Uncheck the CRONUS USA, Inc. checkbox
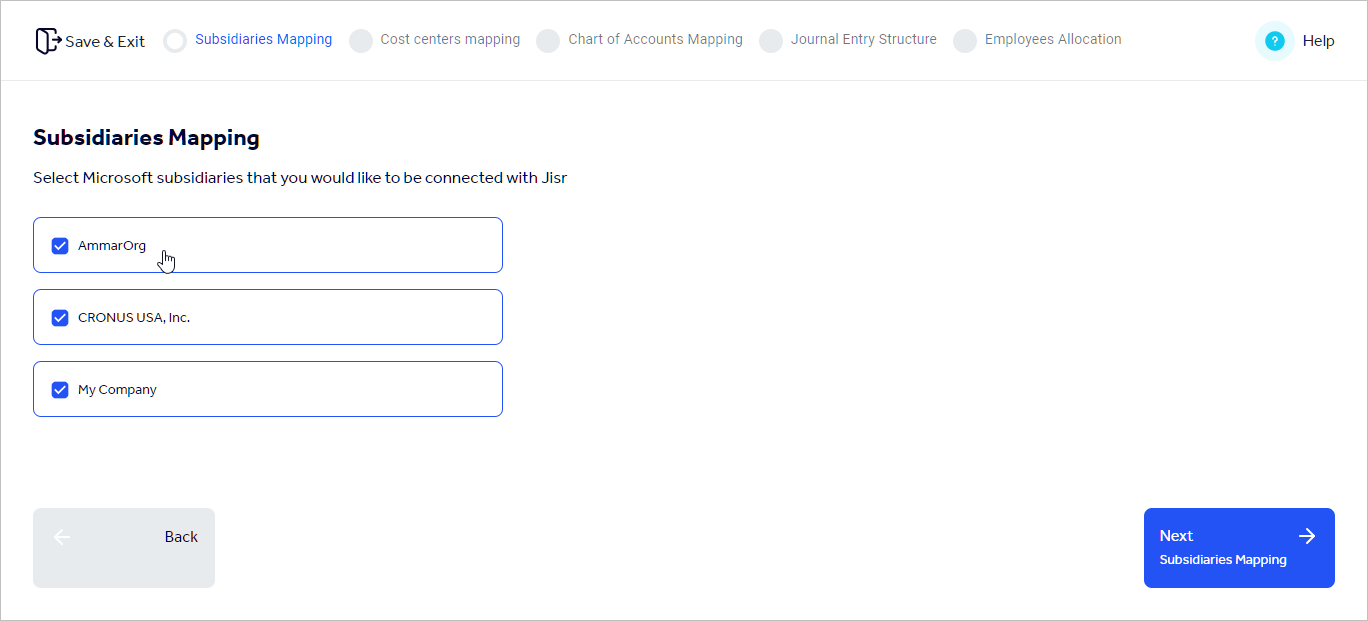The image size is (1368, 621). click(x=60, y=317)
